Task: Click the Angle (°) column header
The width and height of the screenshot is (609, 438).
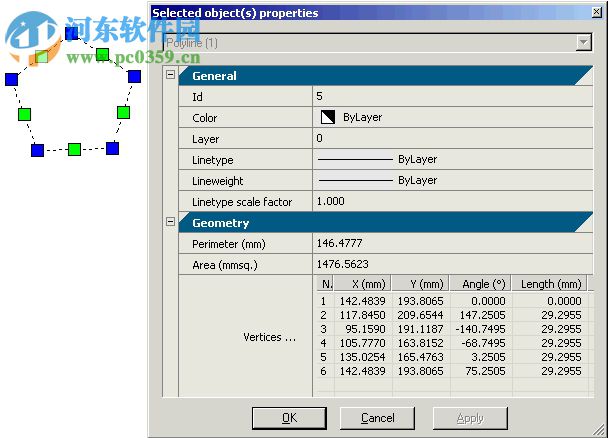Action: point(481,284)
